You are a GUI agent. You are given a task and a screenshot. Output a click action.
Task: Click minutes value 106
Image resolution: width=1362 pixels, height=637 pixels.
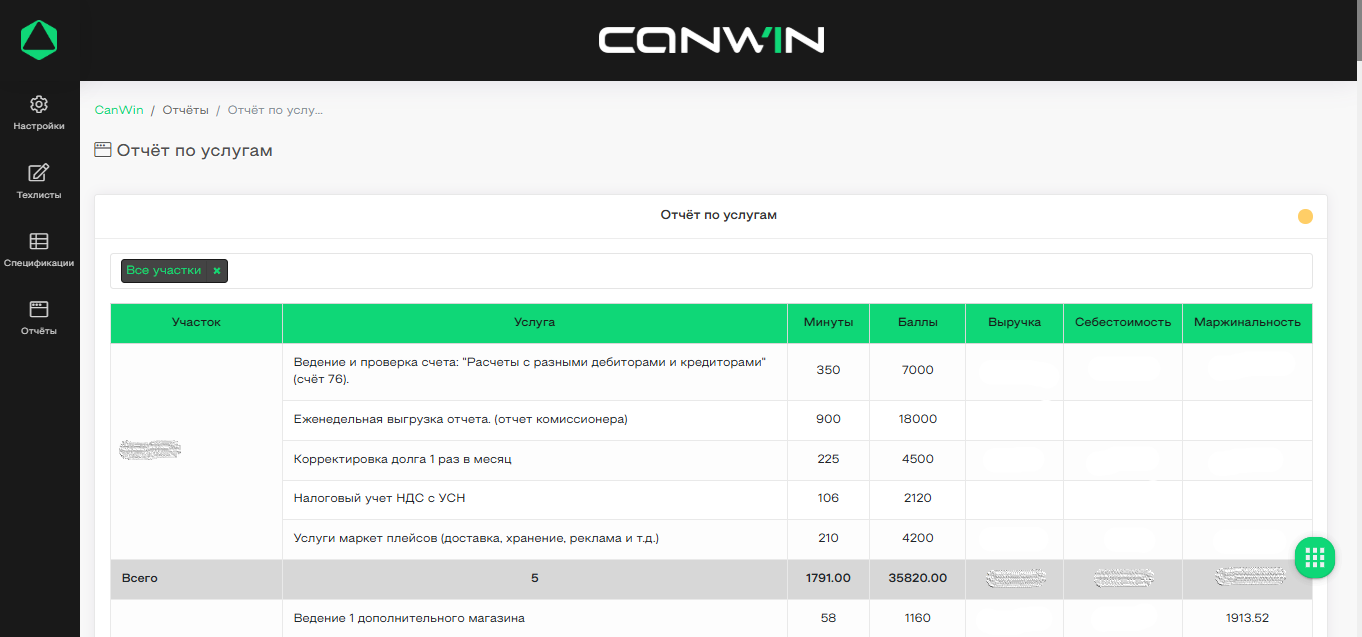829,498
